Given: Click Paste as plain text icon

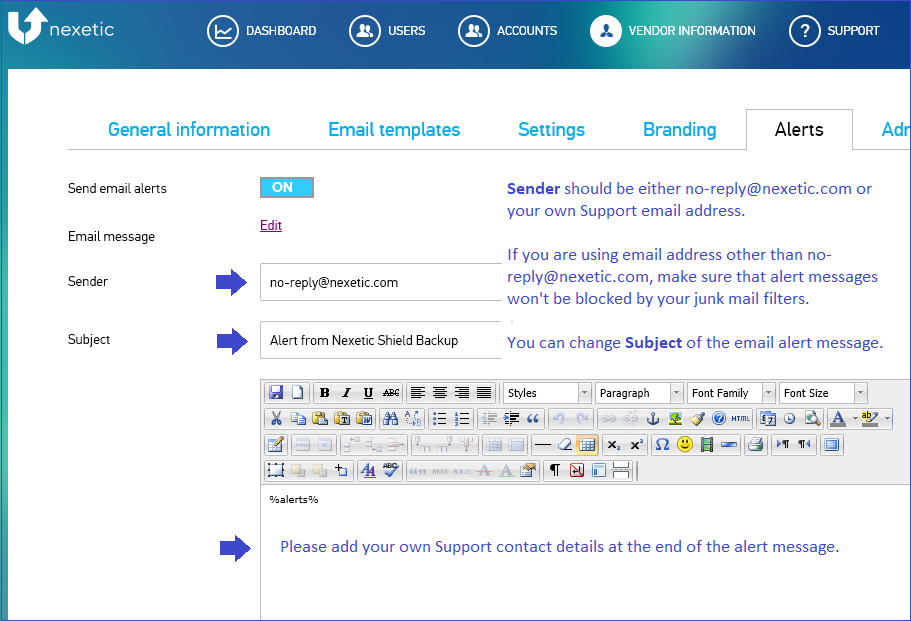Looking at the screenshot, I should click(342, 418).
